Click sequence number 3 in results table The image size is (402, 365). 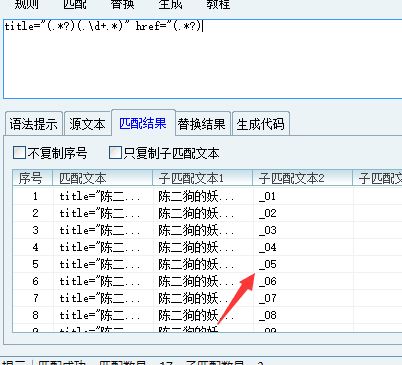pyautogui.click(x=35, y=230)
